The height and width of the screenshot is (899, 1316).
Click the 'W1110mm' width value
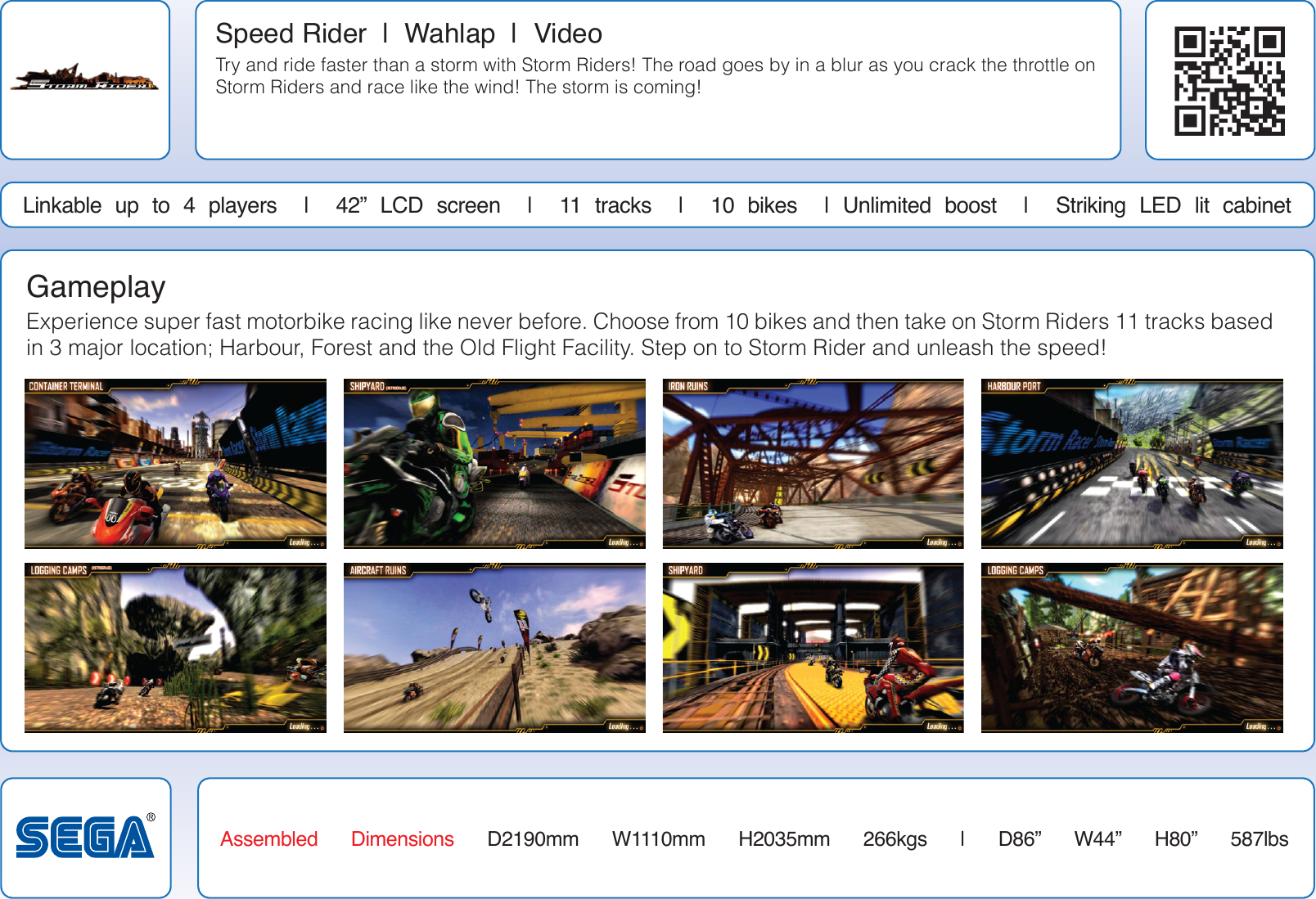tap(658, 839)
